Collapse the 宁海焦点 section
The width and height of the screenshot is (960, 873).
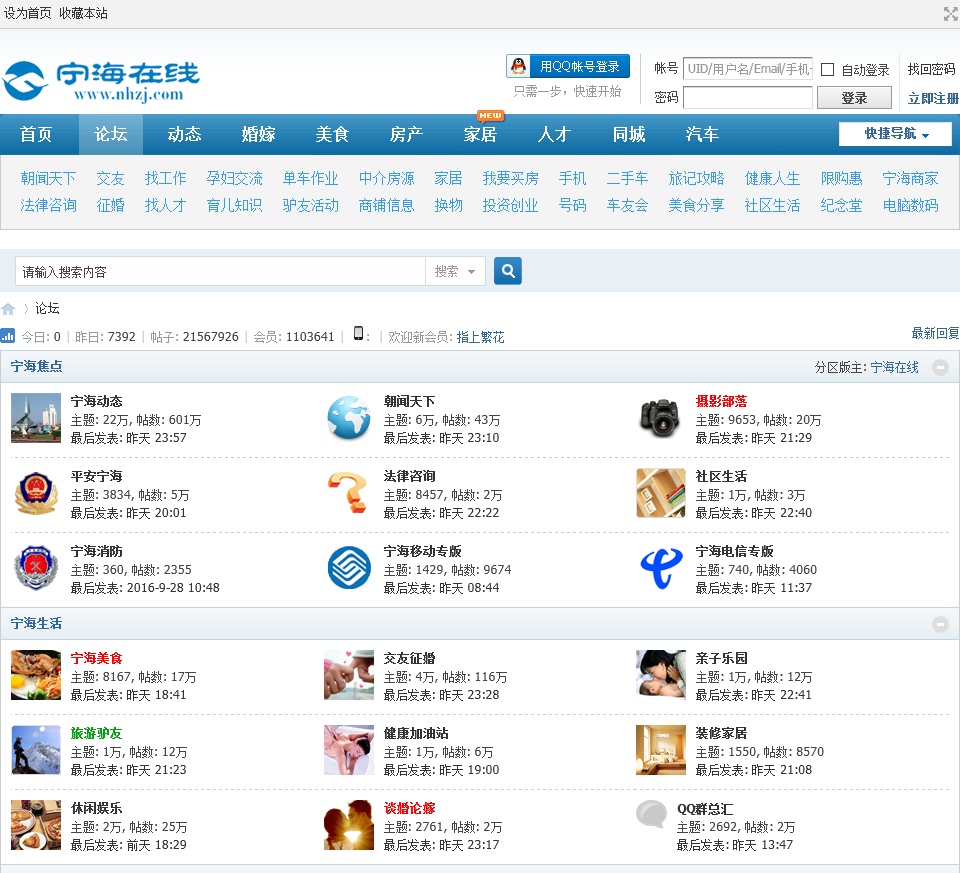click(940, 367)
